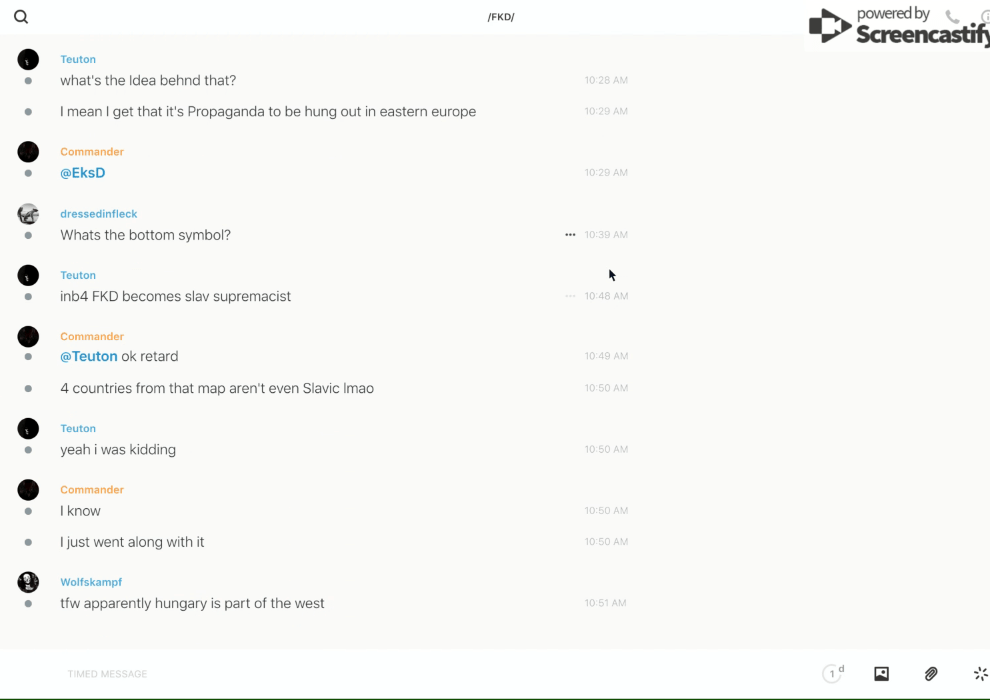Select "tfw apparently hungary" message text

[x=192, y=604]
